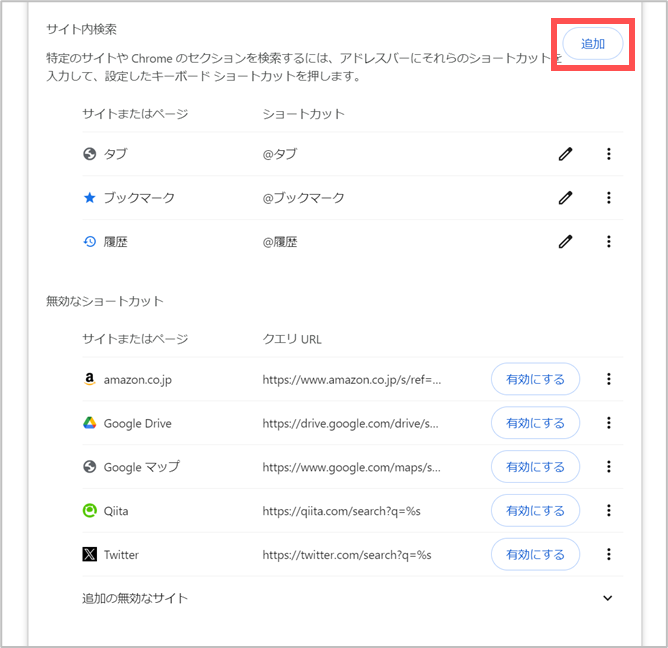Click the クエリ URL column header
The width and height of the screenshot is (668, 648).
point(292,339)
